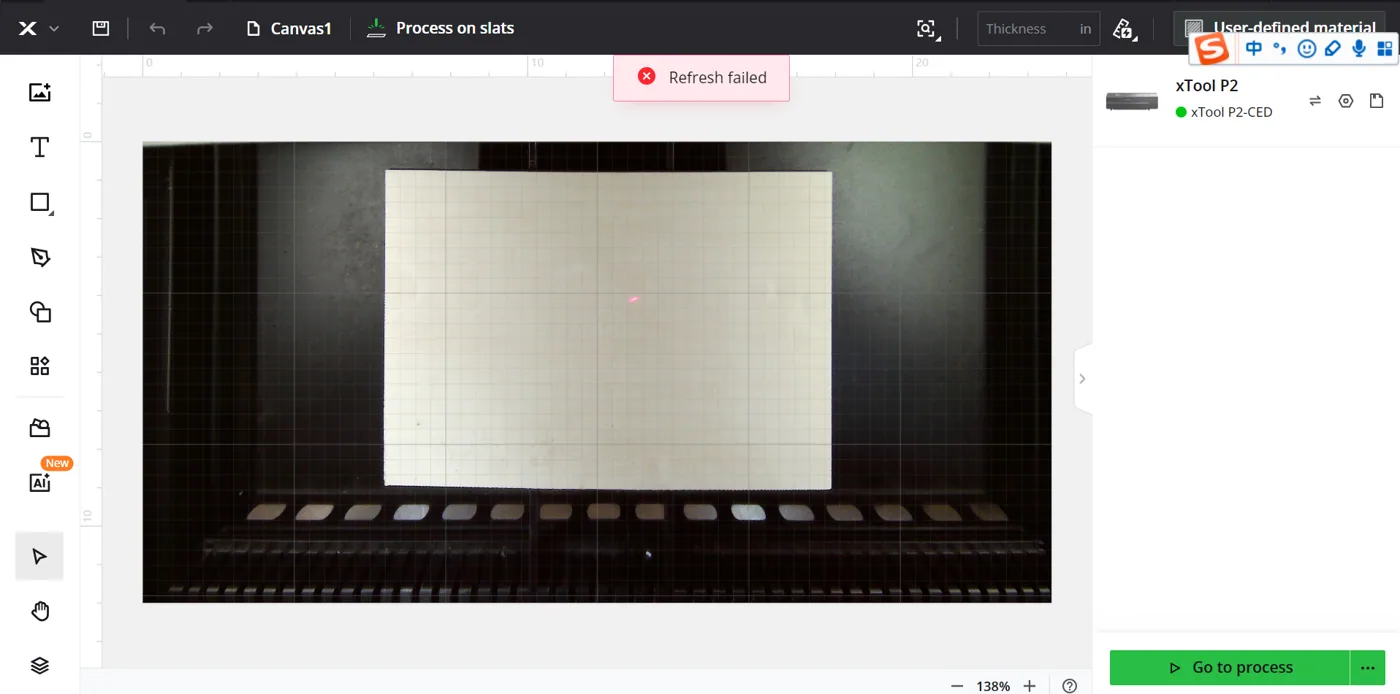Start Go to process
This screenshot has width=1400, height=694.
1230,667
